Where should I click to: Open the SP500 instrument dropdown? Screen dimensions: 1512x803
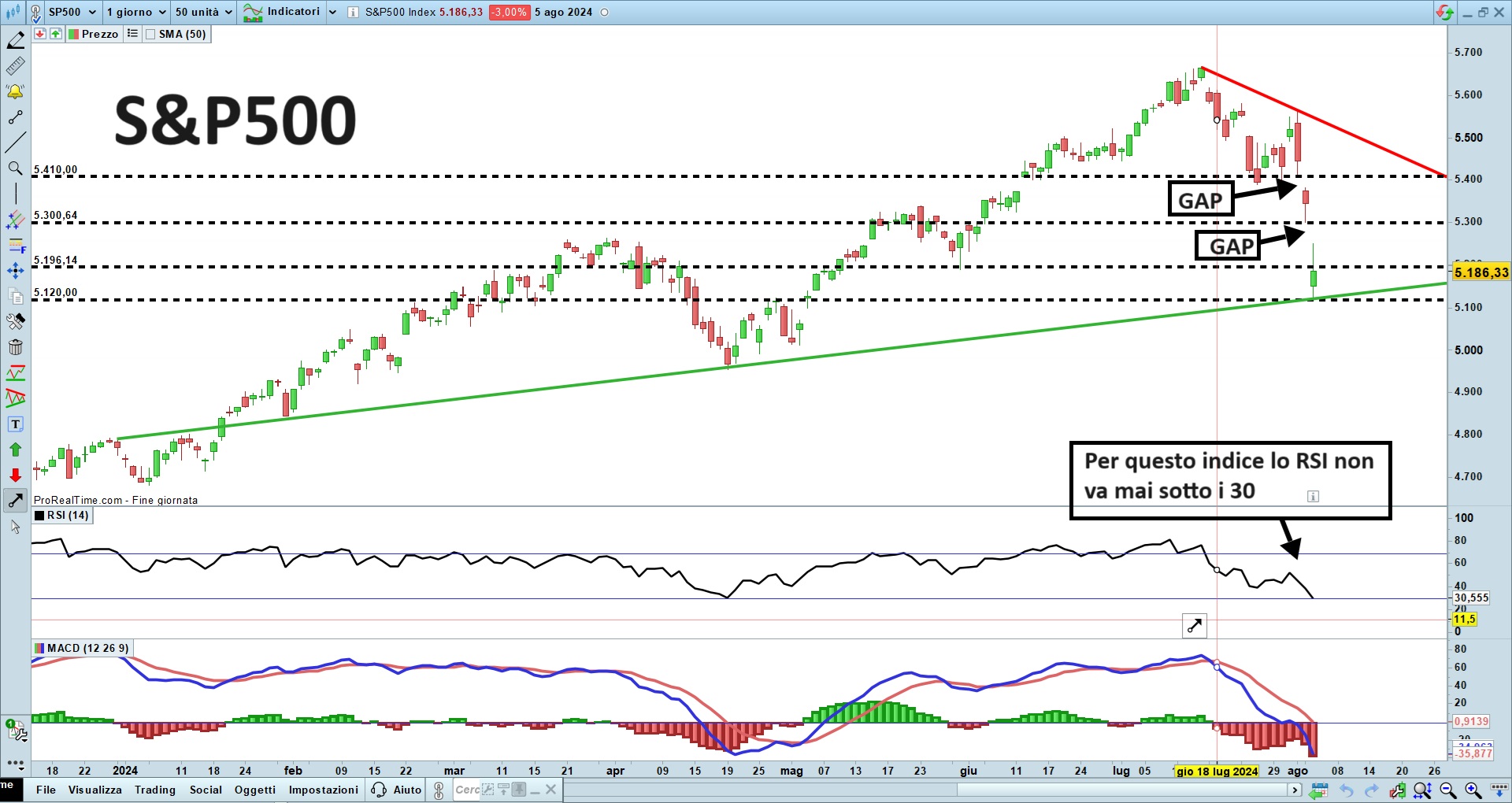coord(72,12)
